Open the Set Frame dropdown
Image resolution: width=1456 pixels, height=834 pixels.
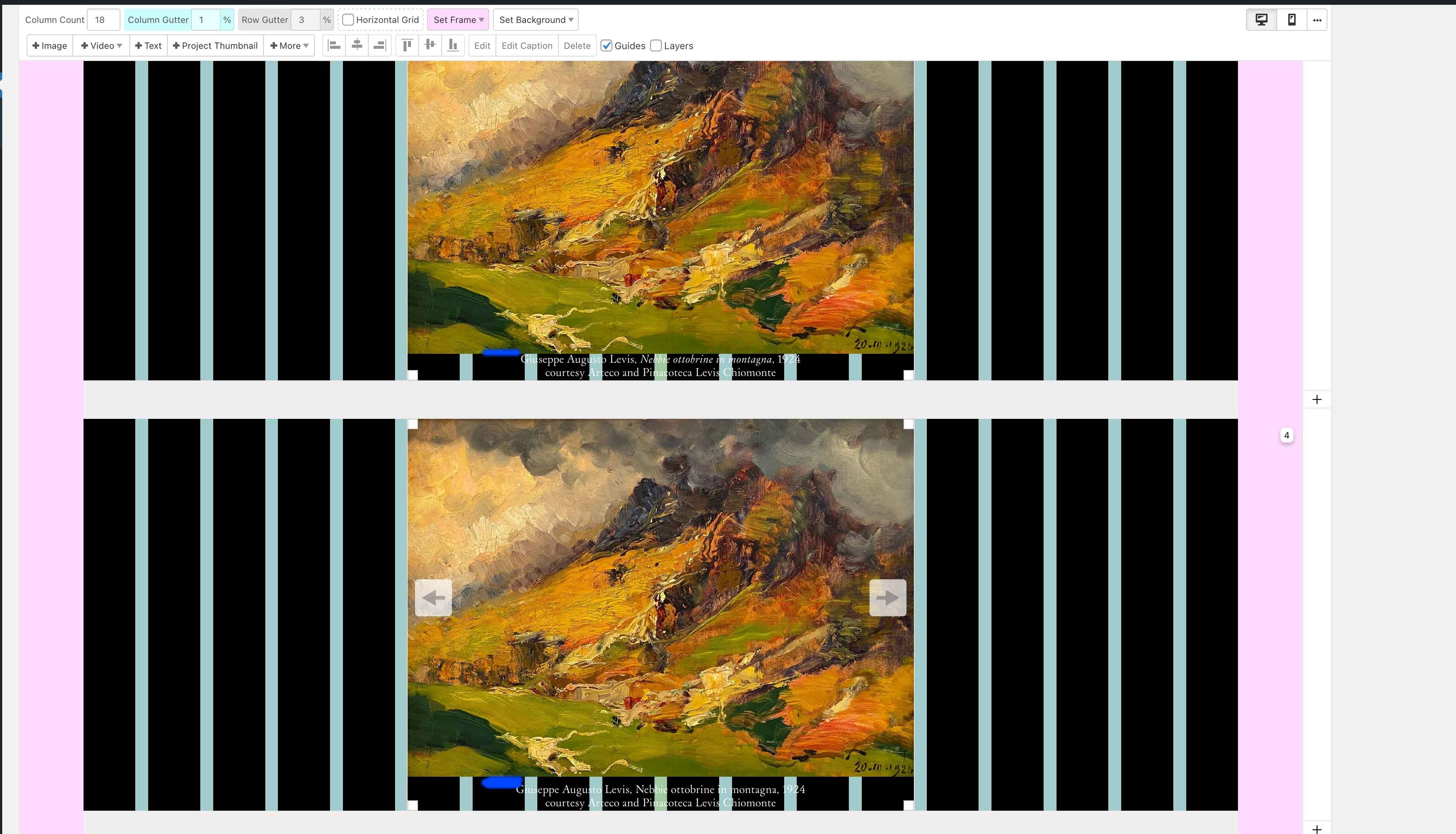click(458, 20)
